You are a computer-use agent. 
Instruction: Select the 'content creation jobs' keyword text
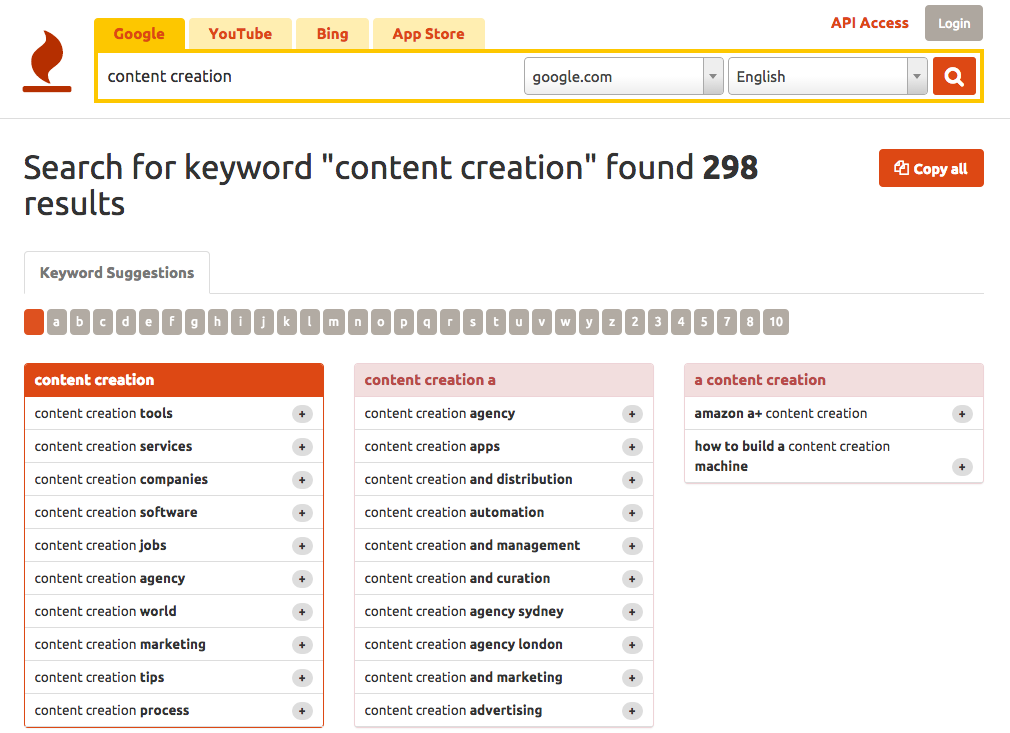[100, 546]
